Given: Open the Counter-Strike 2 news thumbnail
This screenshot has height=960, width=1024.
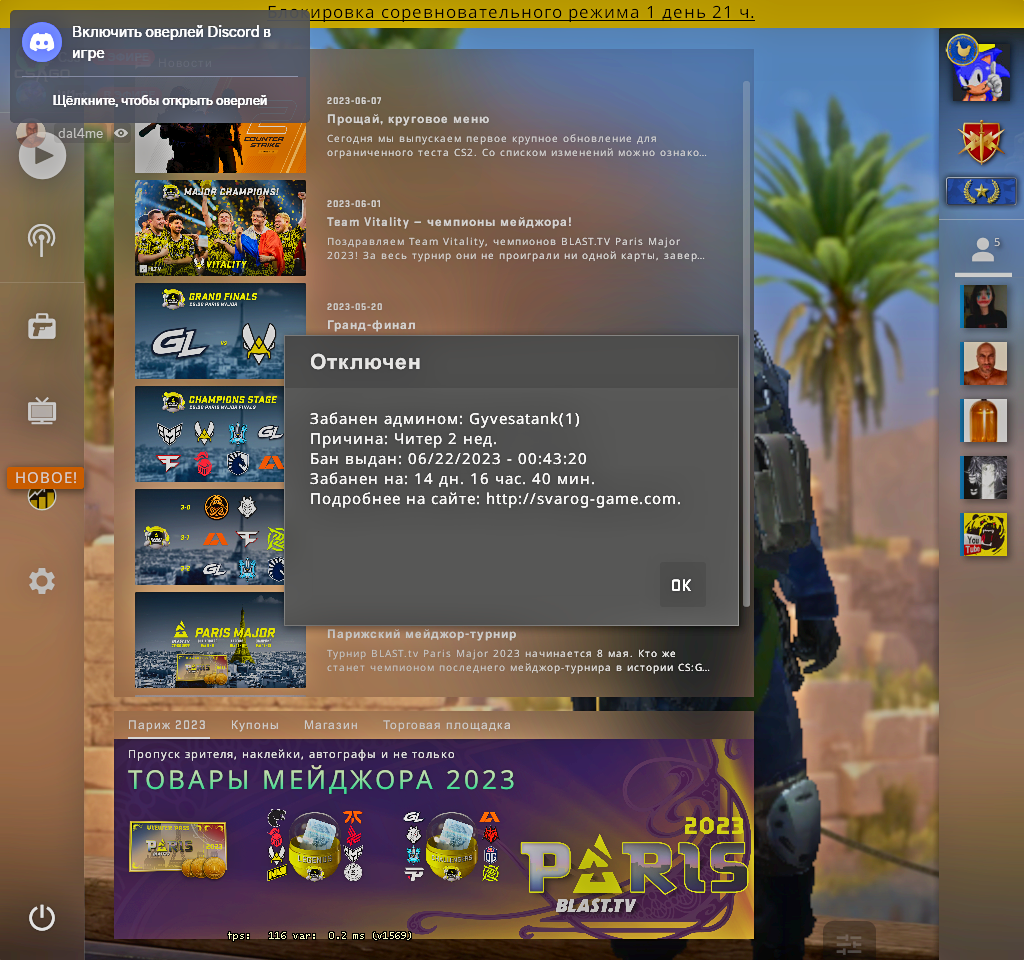Looking at the screenshot, I should pos(220,148).
